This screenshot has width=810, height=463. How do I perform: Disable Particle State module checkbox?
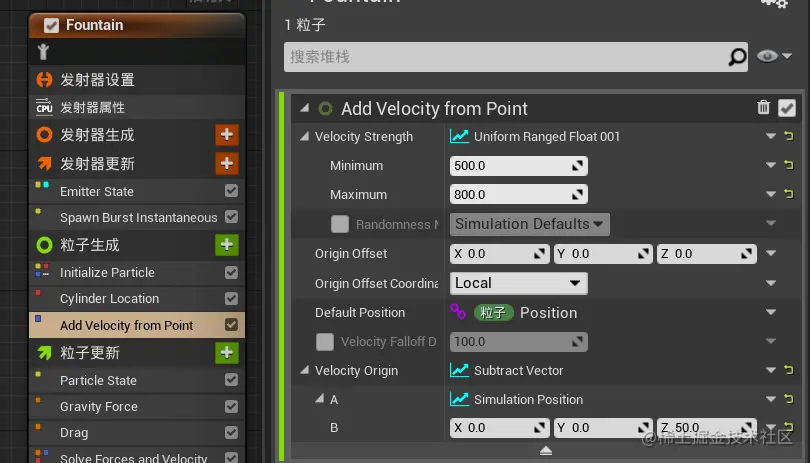[231, 380]
